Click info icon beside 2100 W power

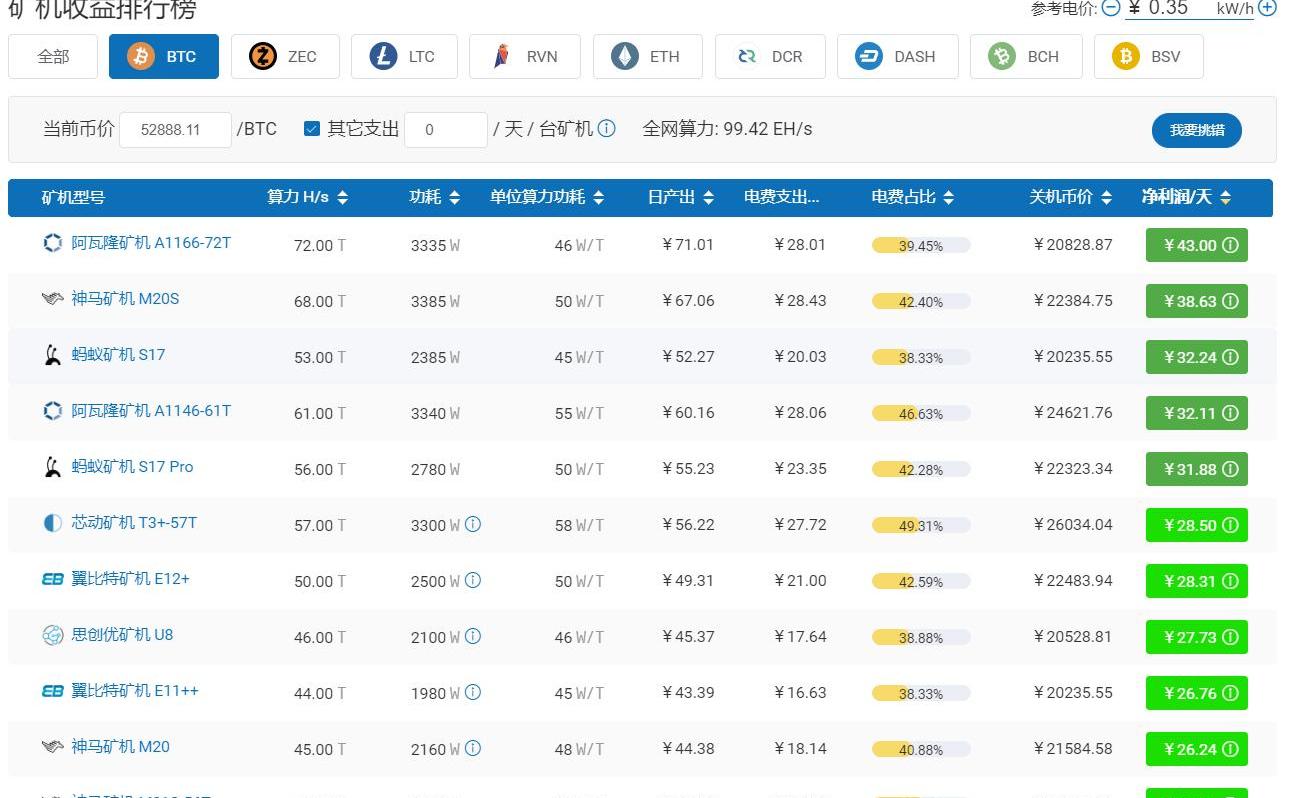pyautogui.click(x=473, y=636)
